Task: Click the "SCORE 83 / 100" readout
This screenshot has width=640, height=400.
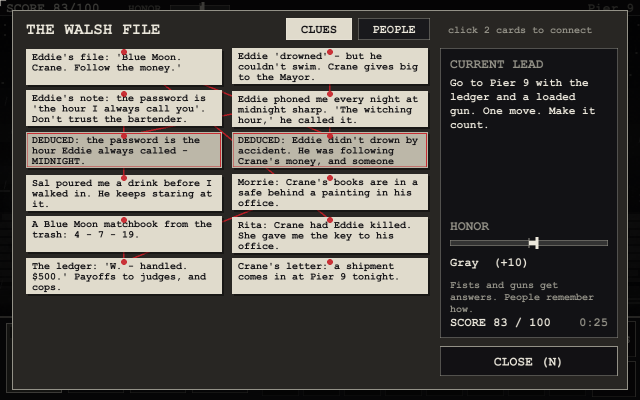Action: click(x=500, y=322)
